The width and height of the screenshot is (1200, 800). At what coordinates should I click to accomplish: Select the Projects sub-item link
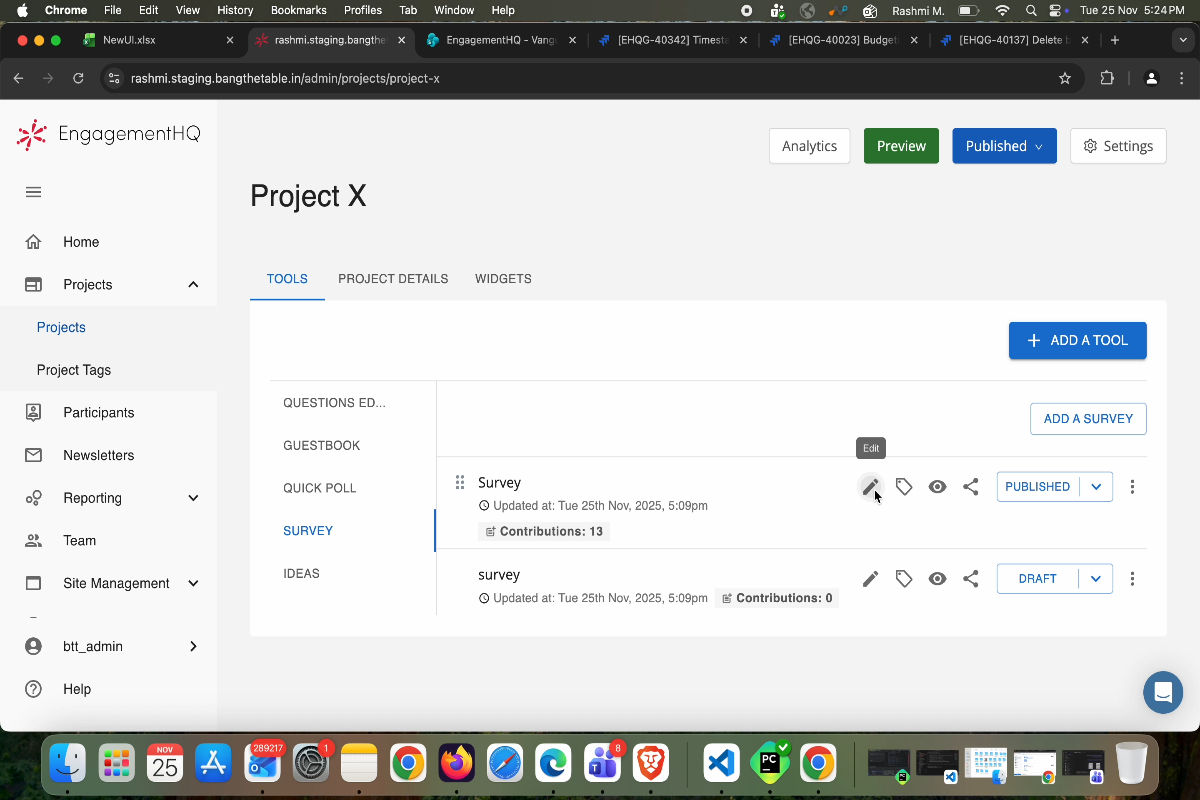61,327
